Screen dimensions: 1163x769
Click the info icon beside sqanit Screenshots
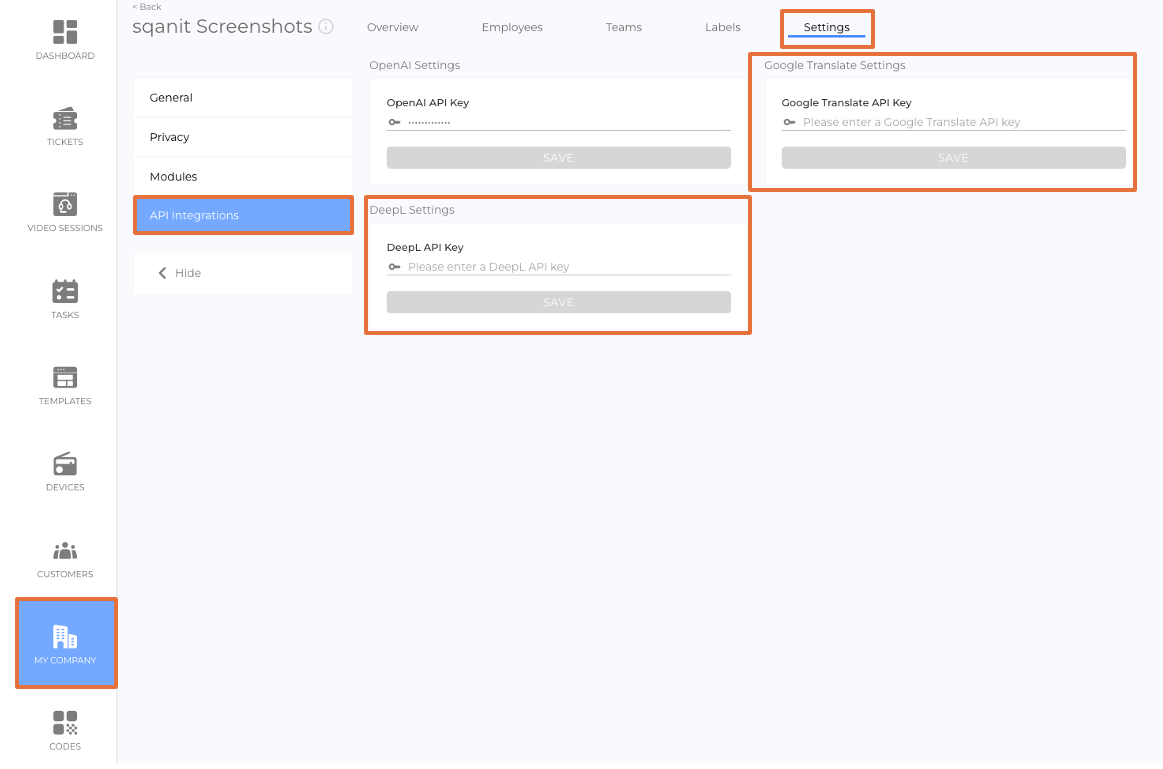pyautogui.click(x=326, y=27)
